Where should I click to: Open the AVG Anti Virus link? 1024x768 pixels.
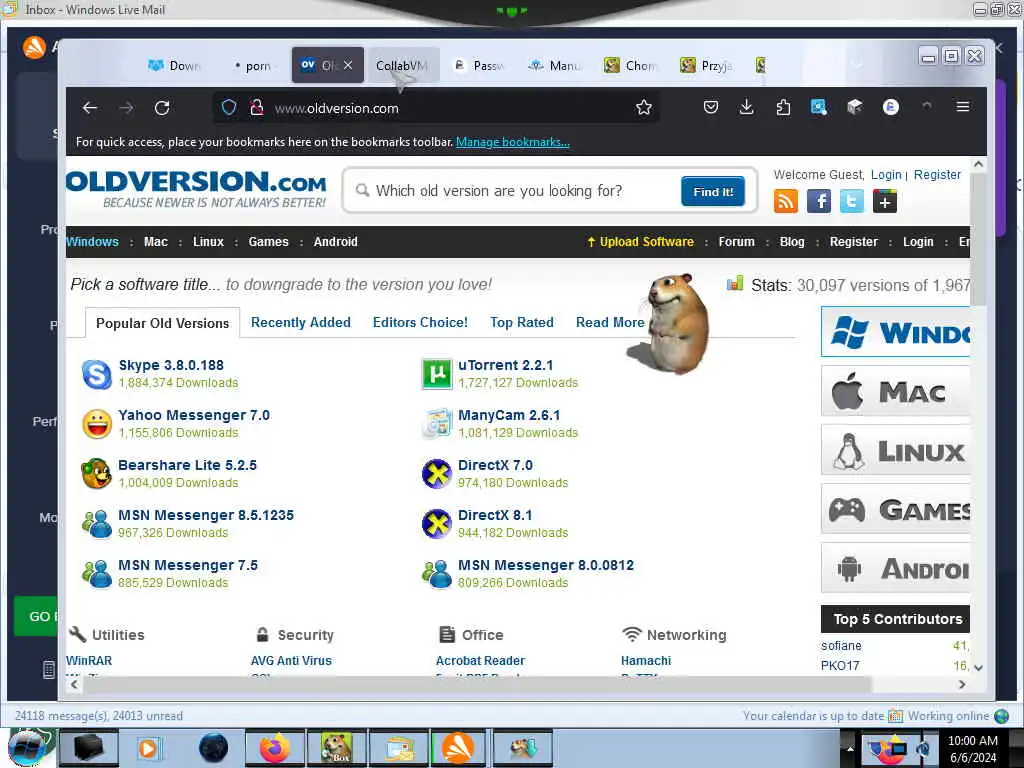(x=291, y=661)
